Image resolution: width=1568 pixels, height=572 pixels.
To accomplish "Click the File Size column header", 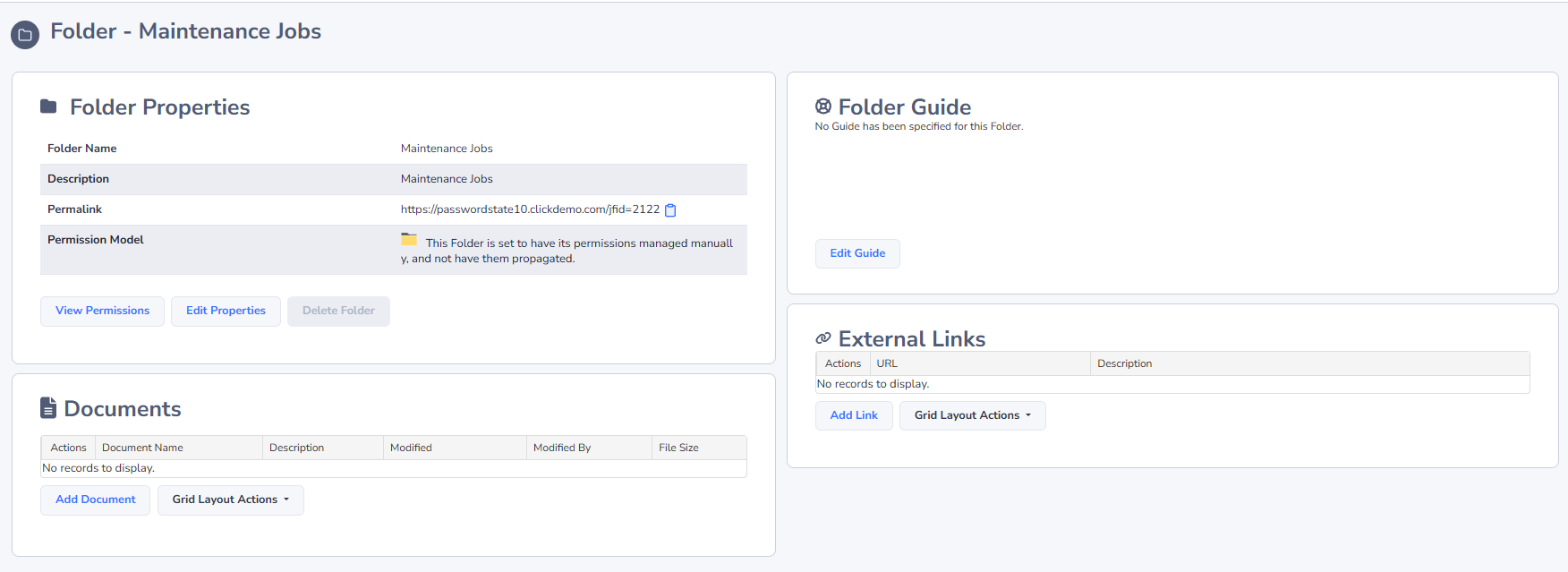I will 678,448.
